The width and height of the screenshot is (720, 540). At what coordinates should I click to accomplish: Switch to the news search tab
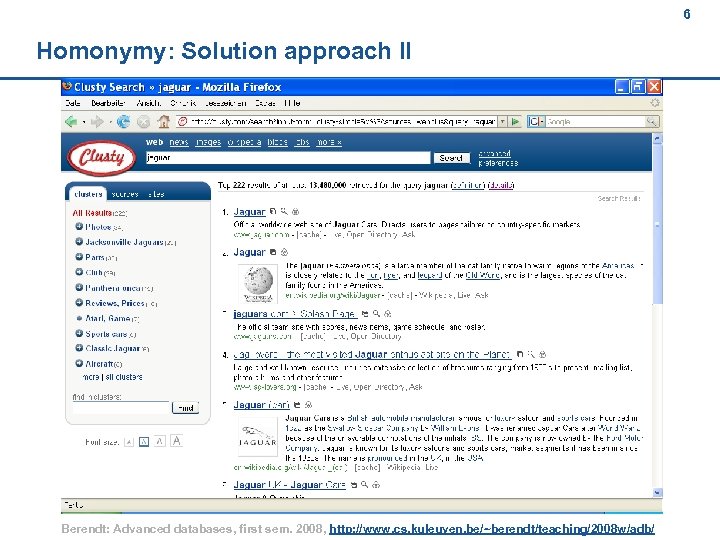click(179, 142)
